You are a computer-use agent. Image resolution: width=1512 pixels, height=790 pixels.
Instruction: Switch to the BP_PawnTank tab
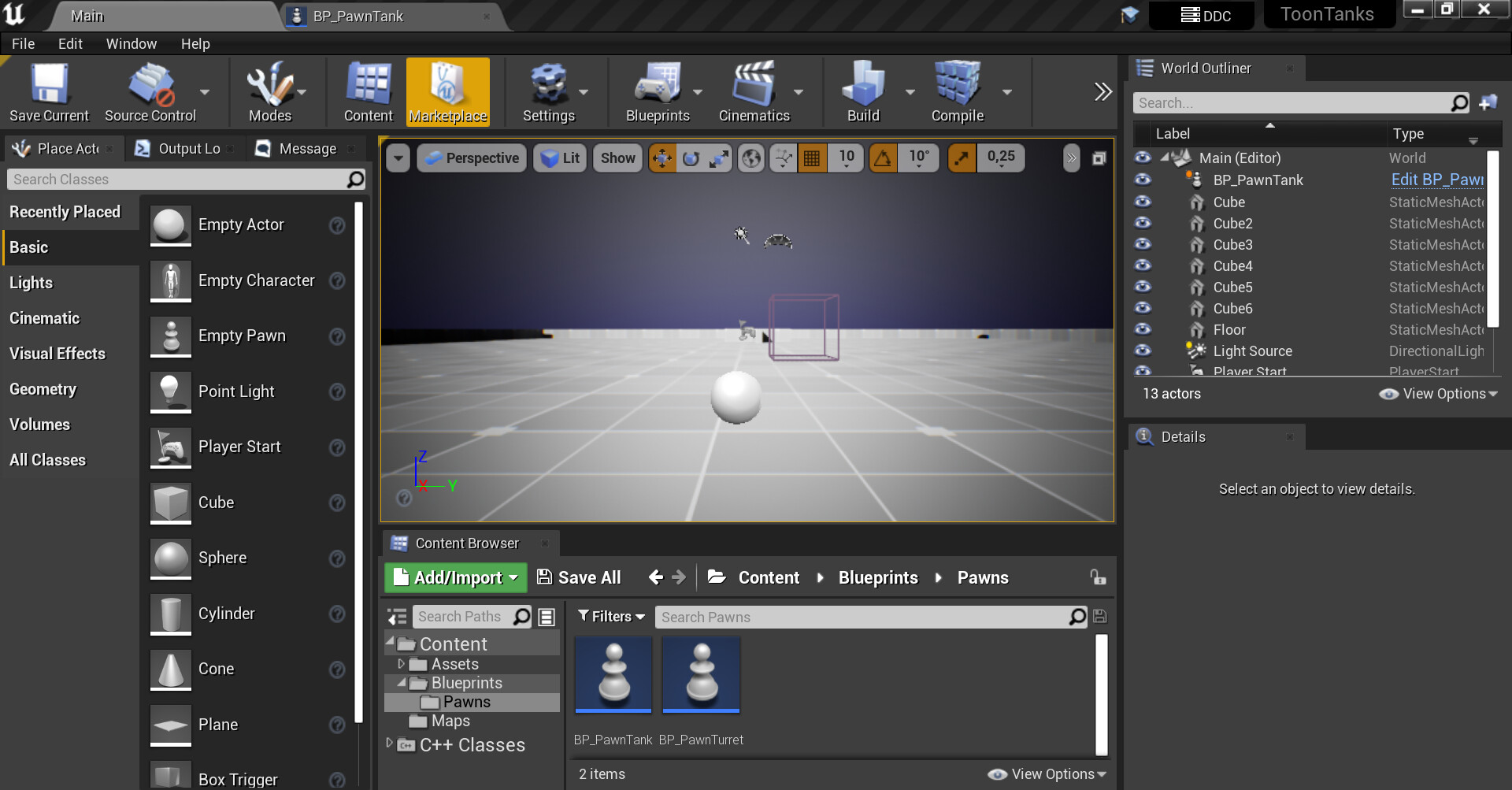[358, 16]
